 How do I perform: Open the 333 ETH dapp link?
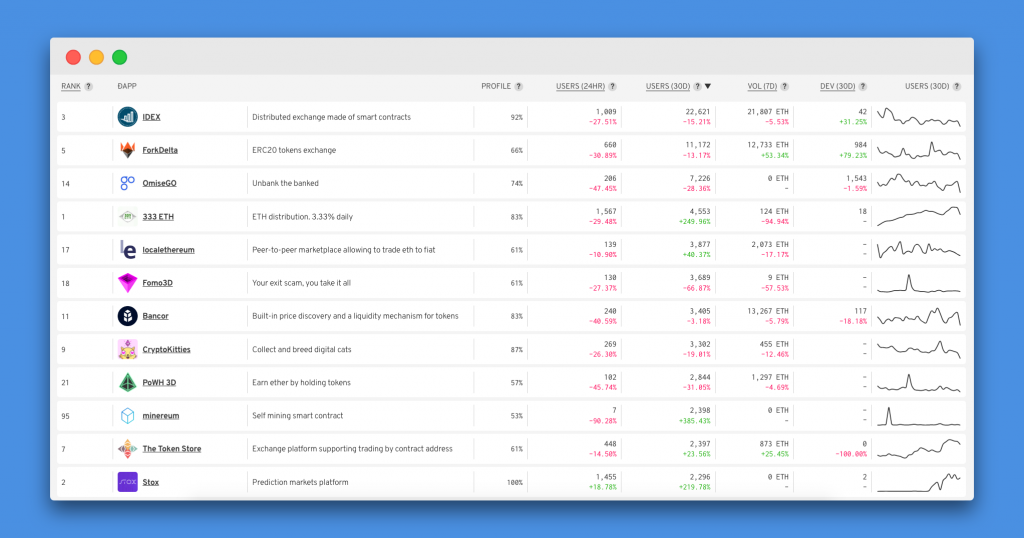coord(158,217)
